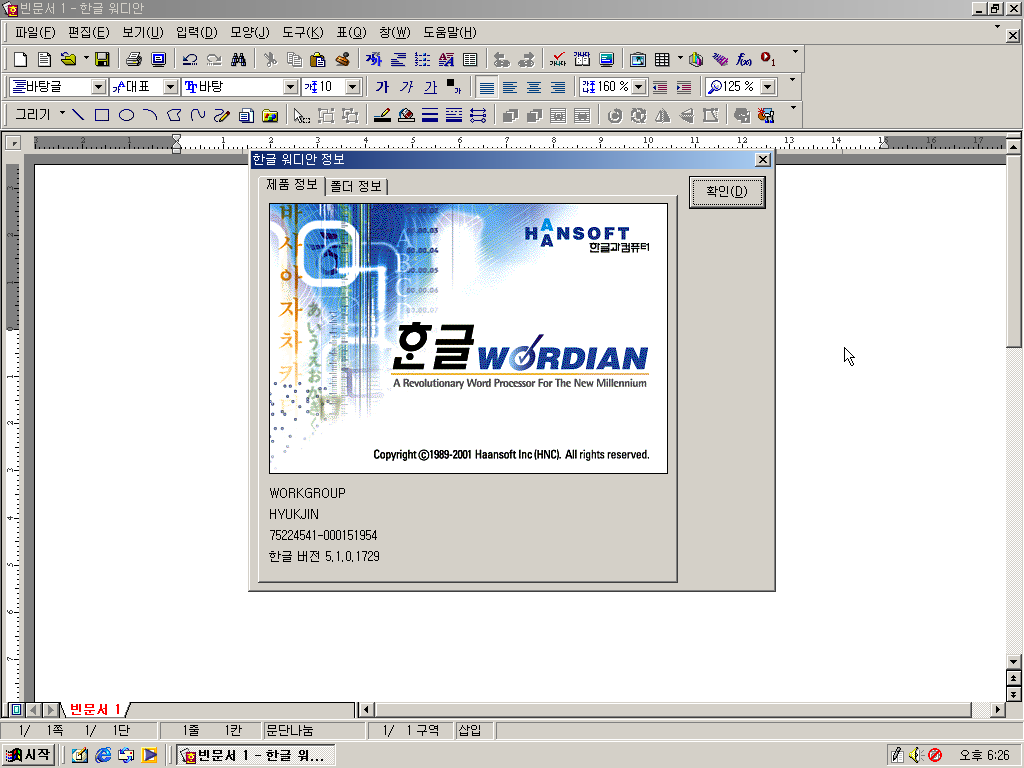The image size is (1024, 768).
Task: Create a new blank document icon
Action: (x=20, y=59)
